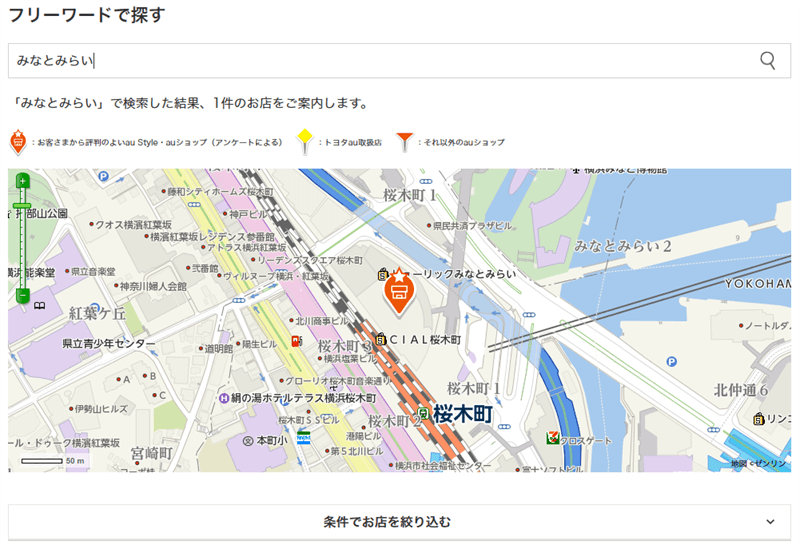Click the 県立青少年センター label
Viewport: 800px width, 549px height.
pos(109,344)
